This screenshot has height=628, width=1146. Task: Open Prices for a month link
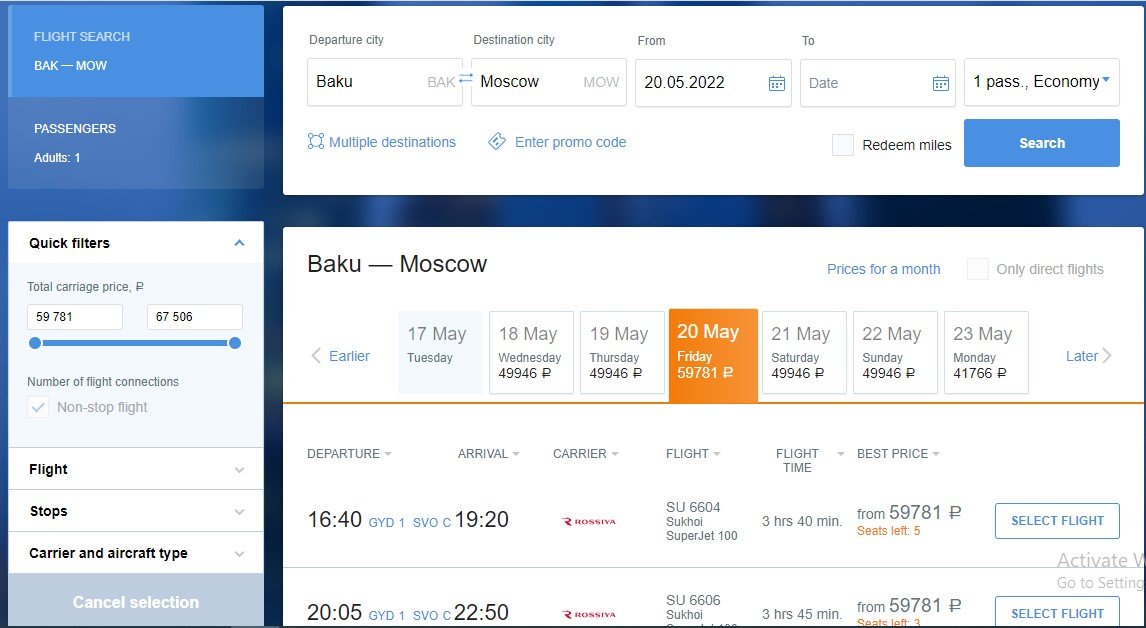click(884, 269)
